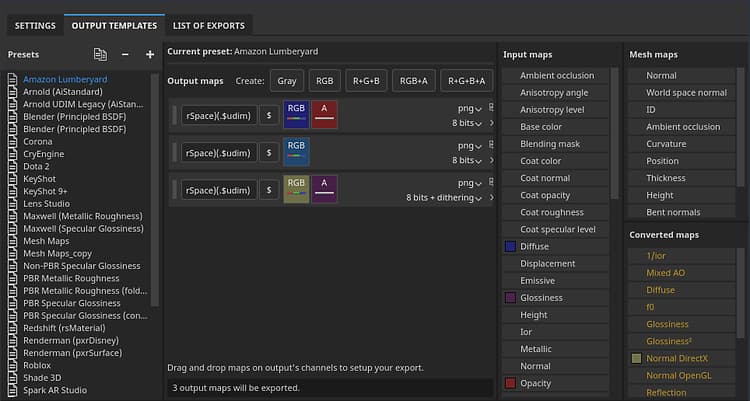Select the PBR Metallic Roughness preset
Screen dimensions: 750x401
71,278
